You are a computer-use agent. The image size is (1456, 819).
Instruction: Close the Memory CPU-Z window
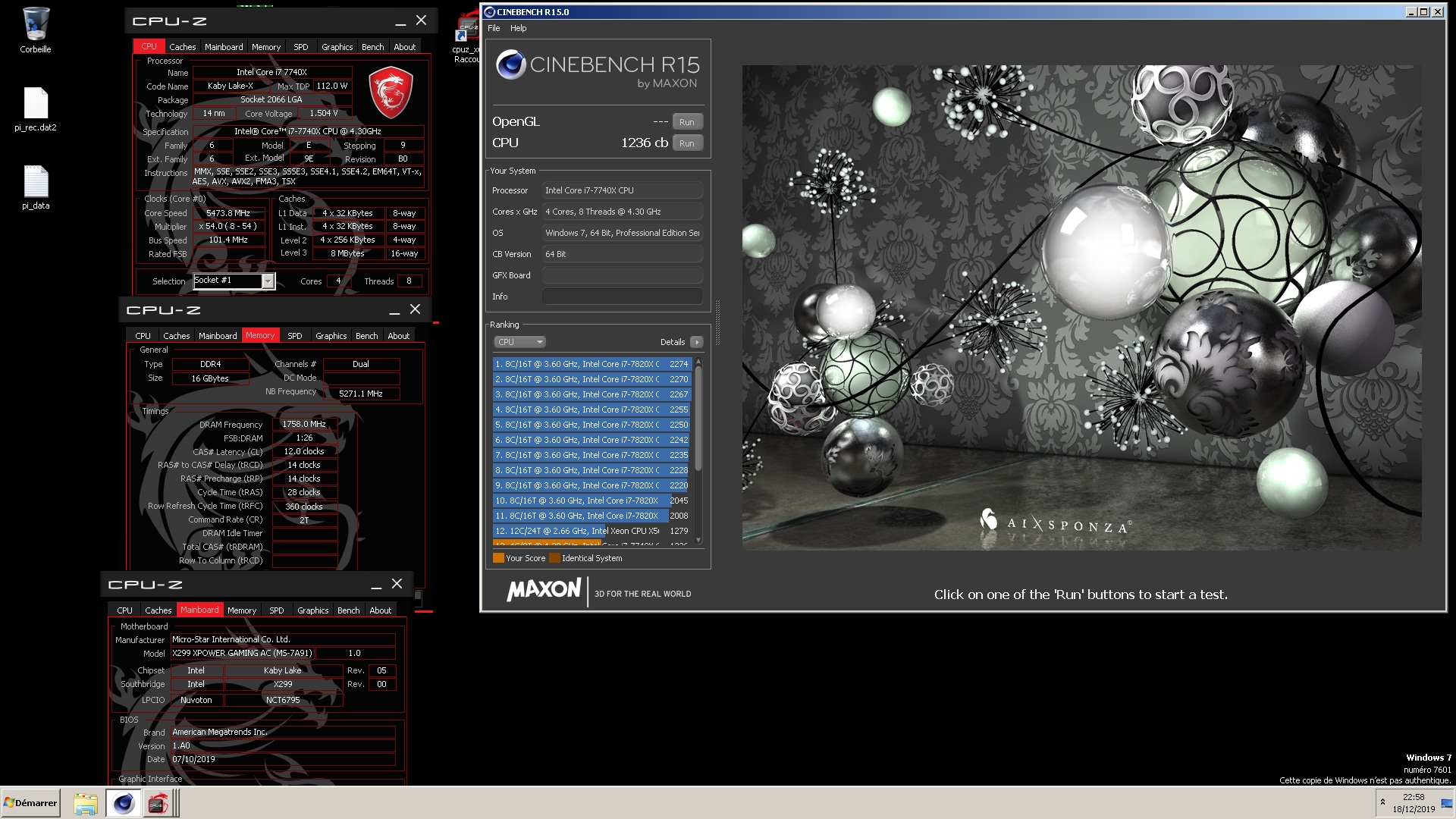click(x=415, y=309)
